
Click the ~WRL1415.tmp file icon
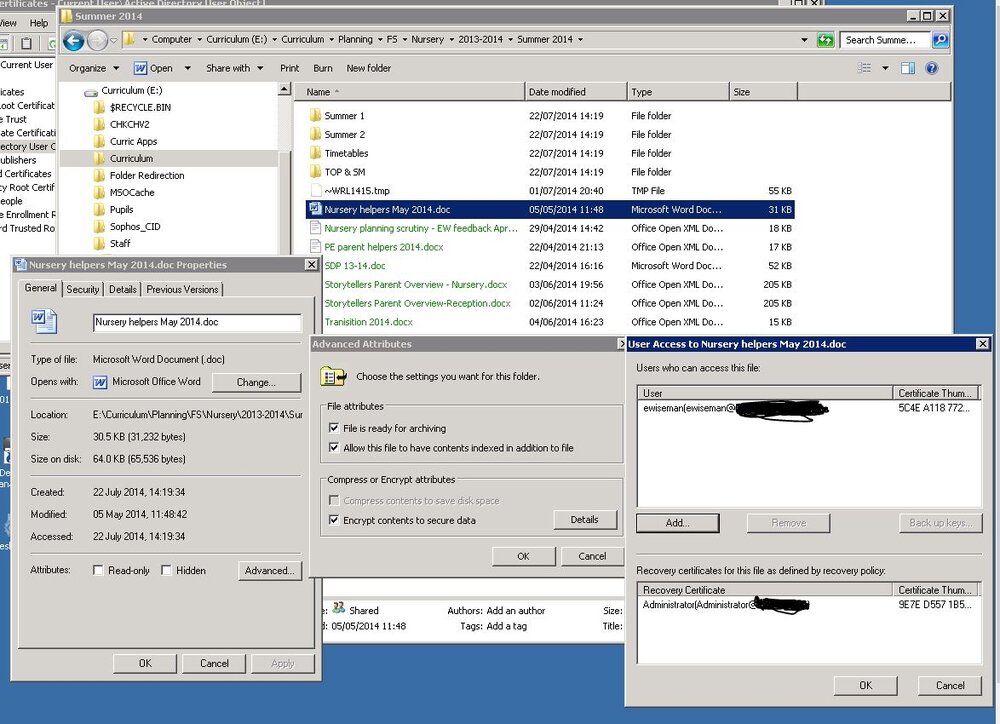point(314,190)
